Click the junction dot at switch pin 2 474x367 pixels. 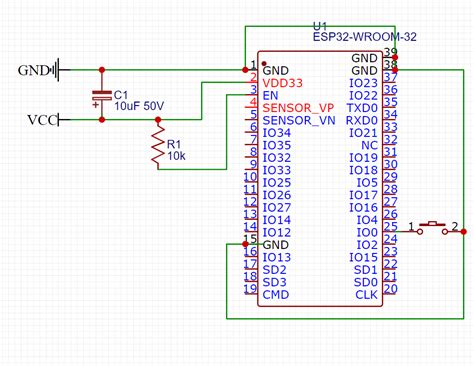[x=464, y=231]
